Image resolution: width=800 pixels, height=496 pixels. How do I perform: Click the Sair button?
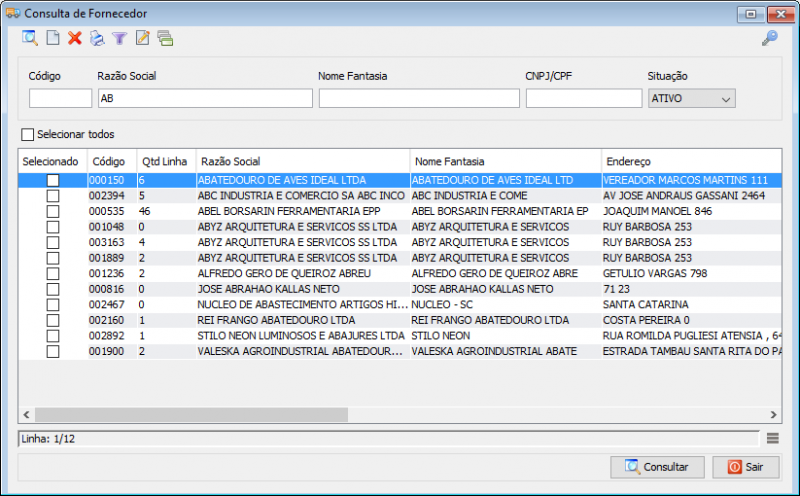pyautogui.click(x=746, y=467)
